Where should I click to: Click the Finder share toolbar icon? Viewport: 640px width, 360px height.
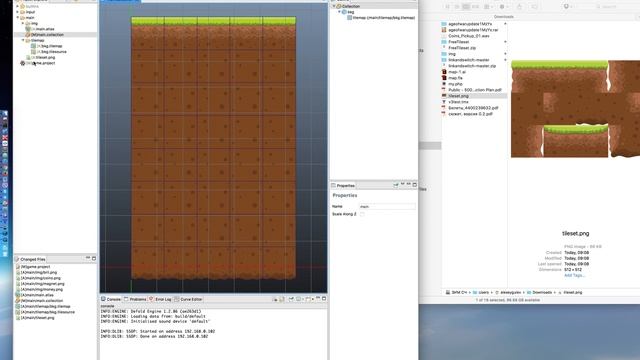tap(519, 7)
